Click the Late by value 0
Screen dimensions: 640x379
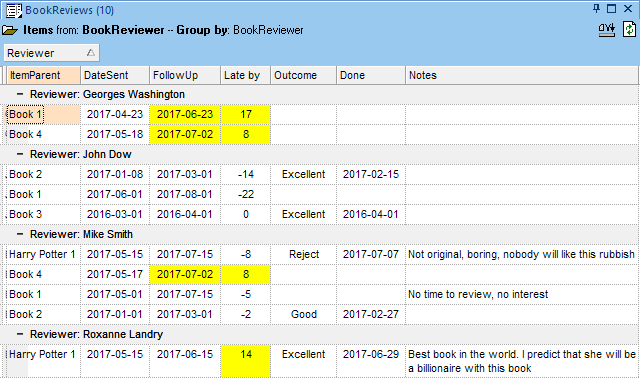pos(246,214)
